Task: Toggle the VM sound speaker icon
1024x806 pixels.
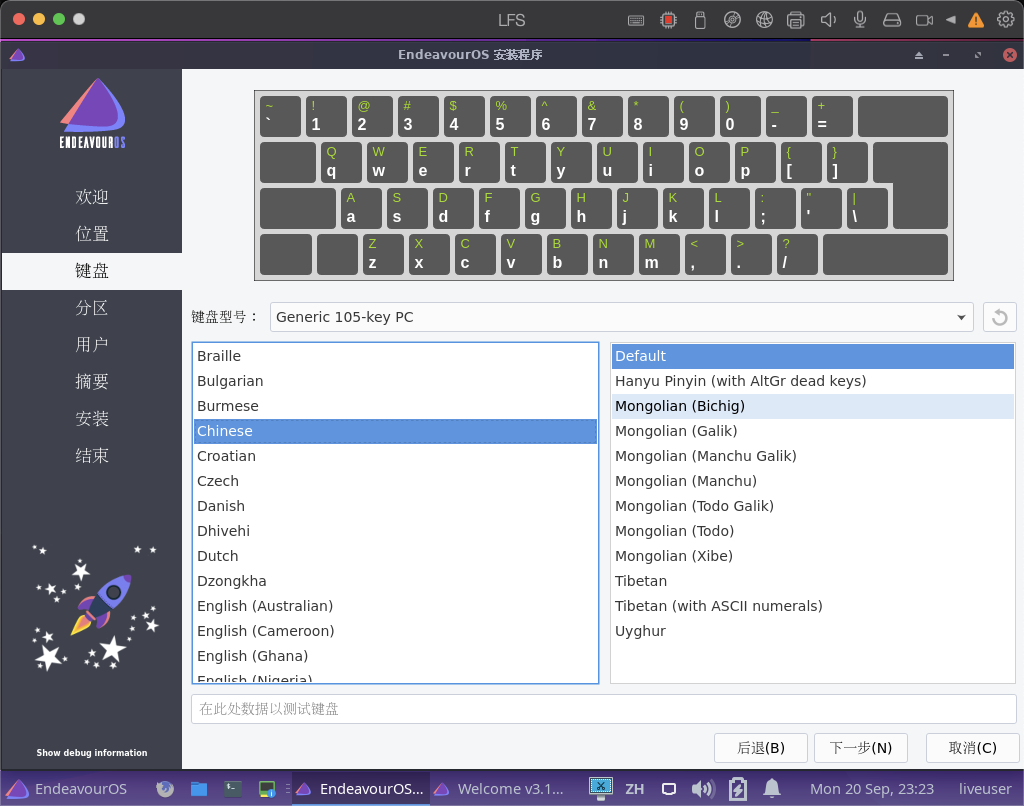Action: click(x=828, y=20)
